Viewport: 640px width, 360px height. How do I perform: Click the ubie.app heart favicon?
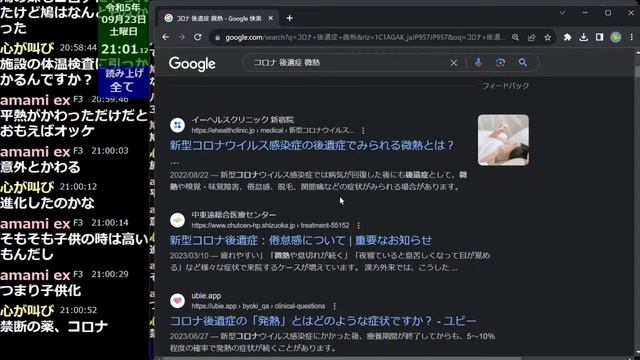(178, 301)
